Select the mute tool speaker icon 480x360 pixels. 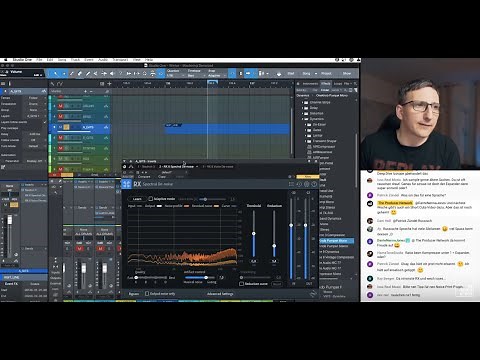(112, 73)
